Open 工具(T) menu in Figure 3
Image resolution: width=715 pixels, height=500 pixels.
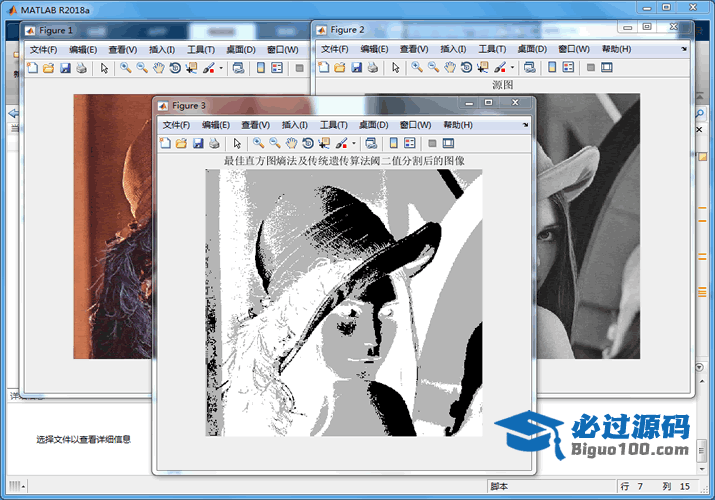[x=334, y=125]
